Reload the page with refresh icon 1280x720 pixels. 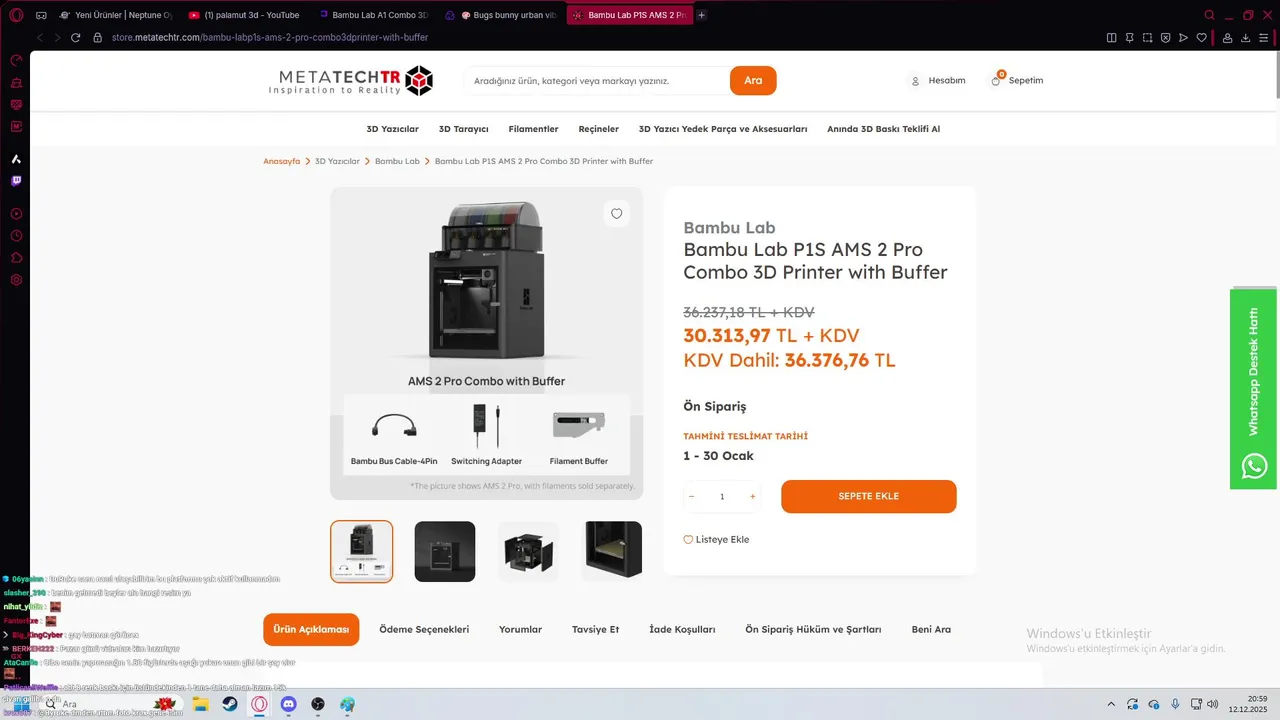click(75, 37)
